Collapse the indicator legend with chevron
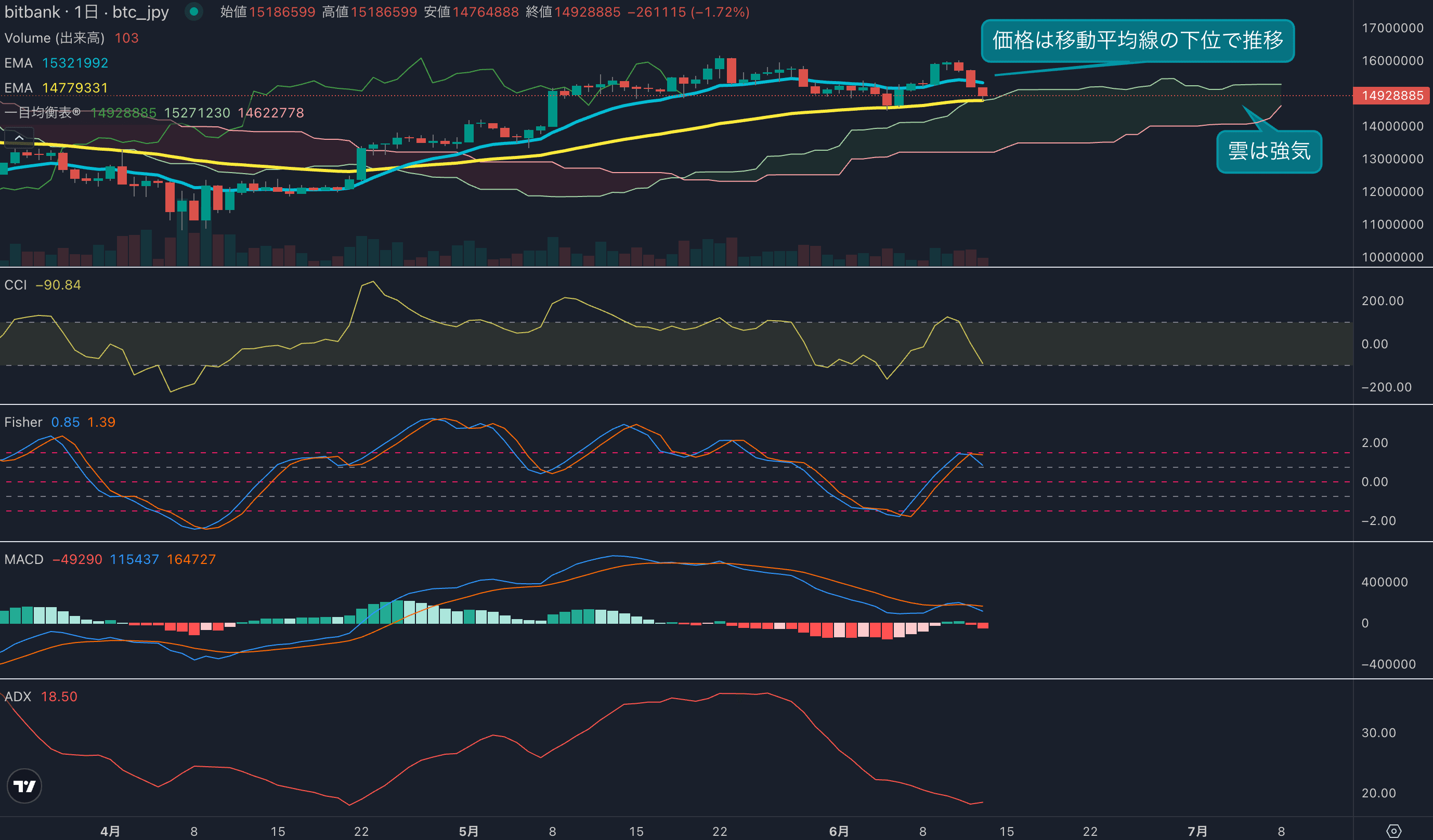The image size is (1433, 840). coord(19,138)
